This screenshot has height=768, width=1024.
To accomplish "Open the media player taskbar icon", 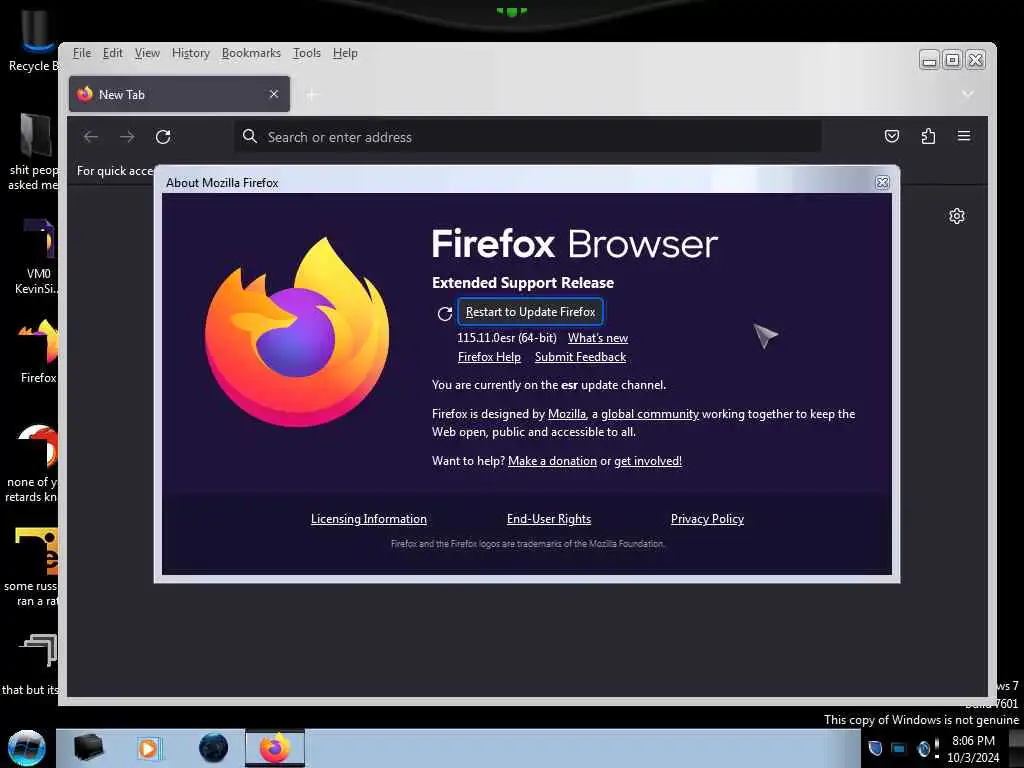I will (x=148, y=748).
